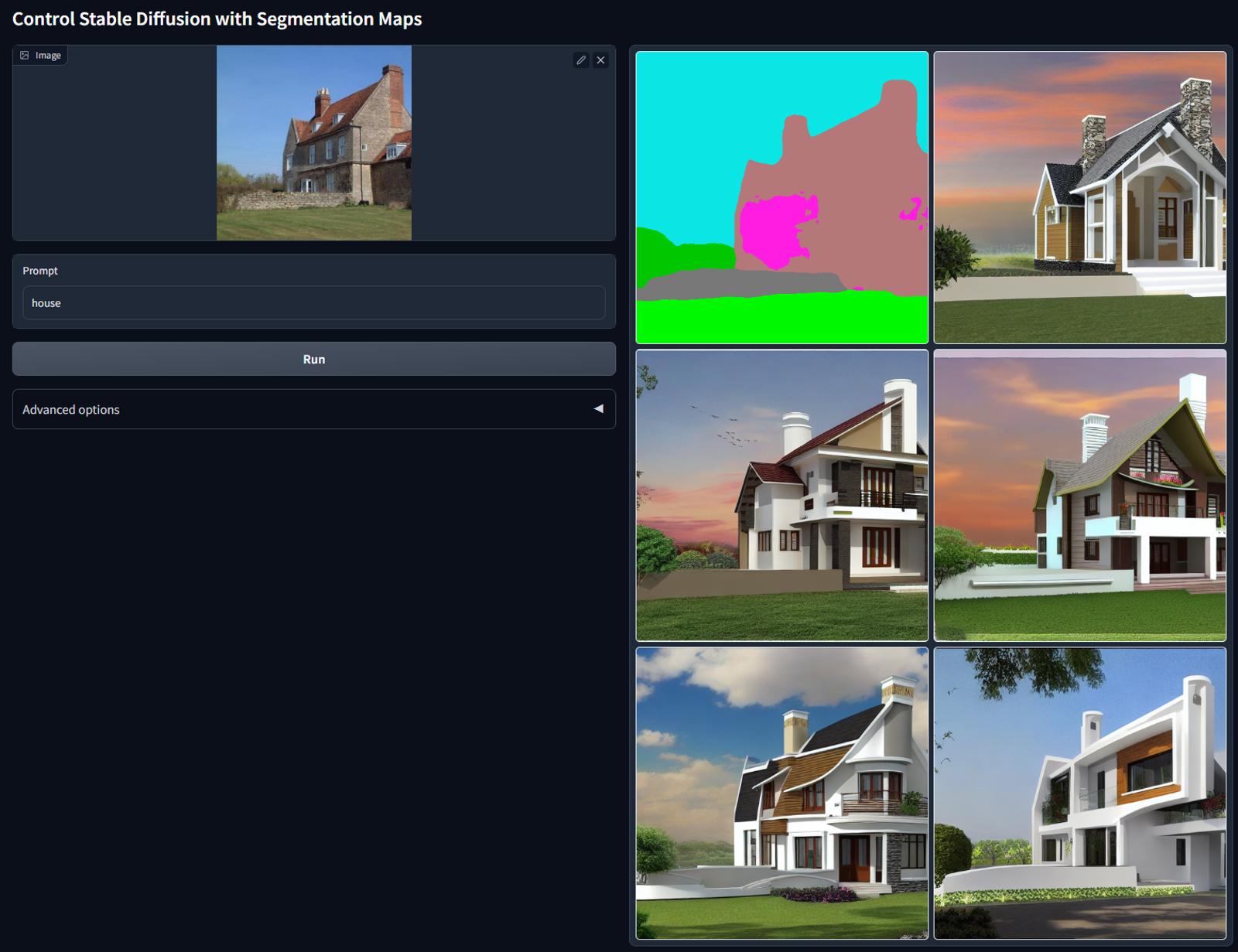The height and width of the screenshot is (952, 1238).
Task: Click the small image icon beside the Image label
Action: [x=26, y=55]
